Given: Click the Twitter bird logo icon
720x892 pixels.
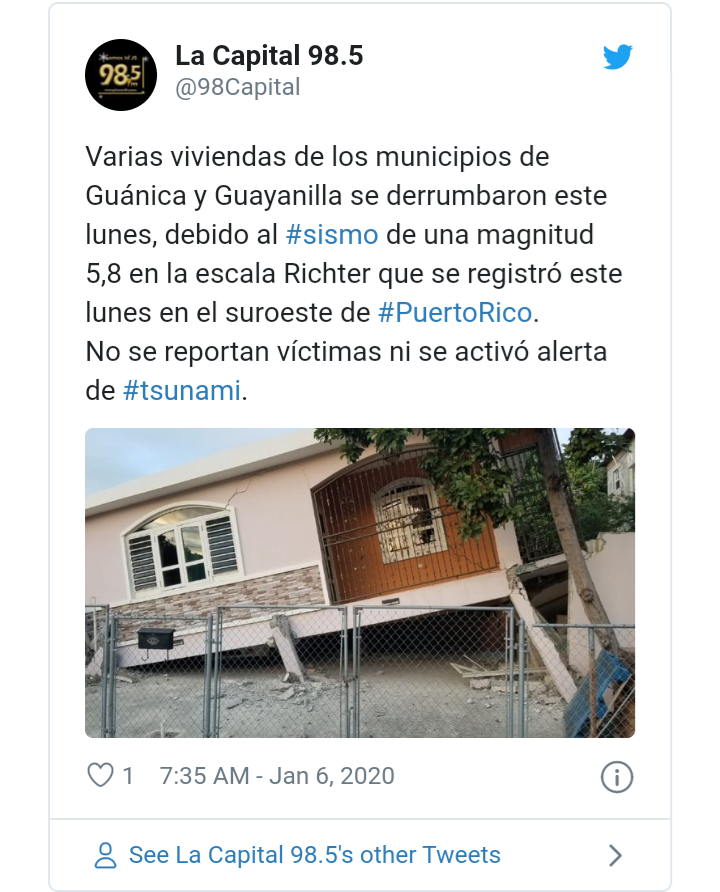Looking at the screenshot, I should point(618,57).
